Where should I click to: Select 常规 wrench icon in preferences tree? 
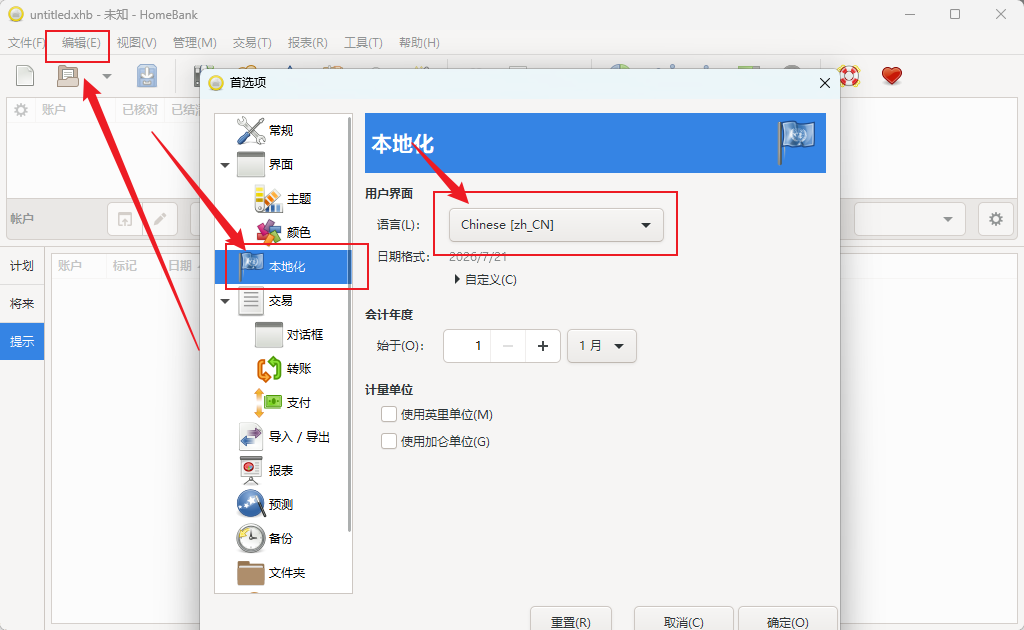[x=251, y=131]
